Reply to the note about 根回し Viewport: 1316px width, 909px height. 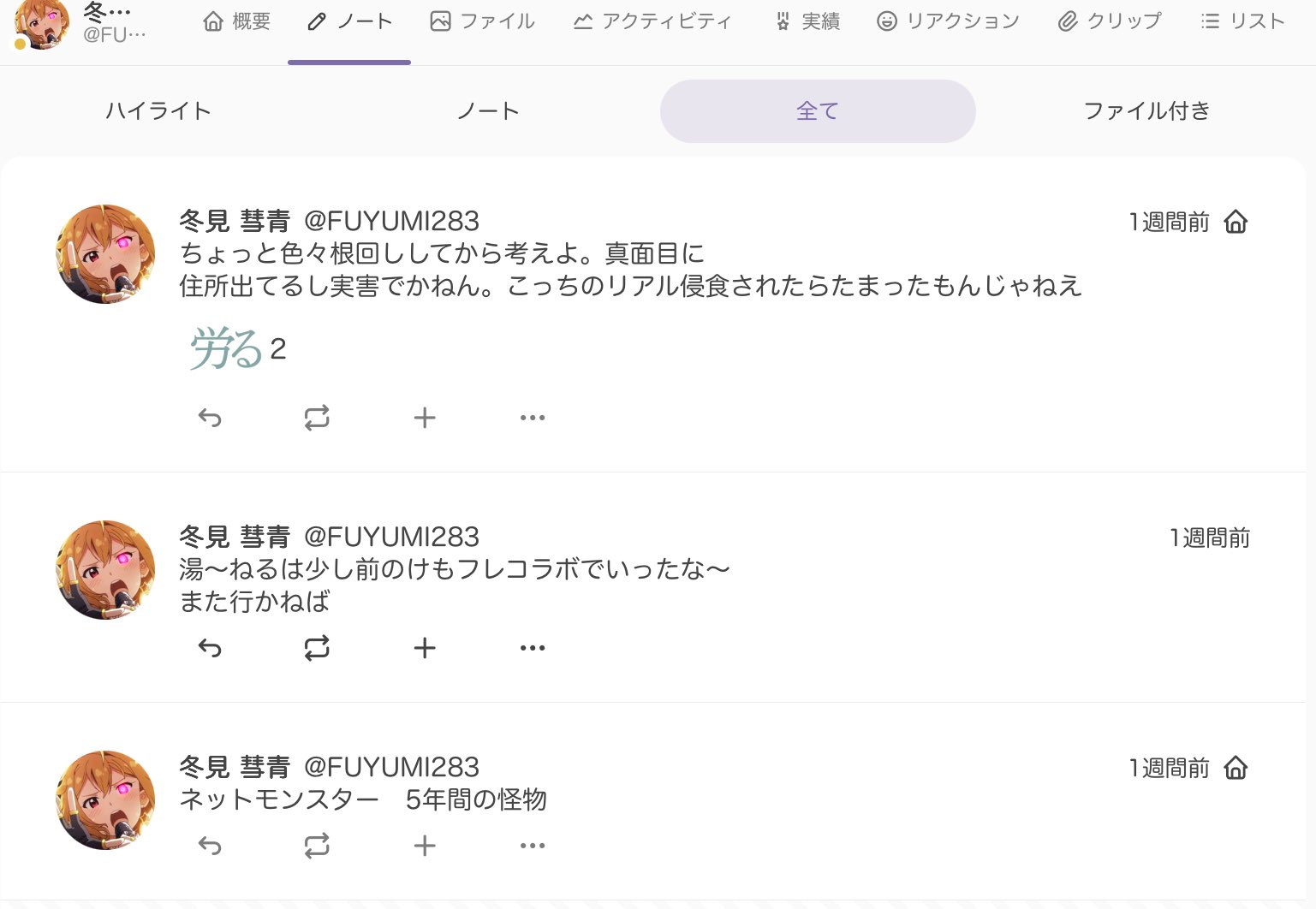click(x=210, y=418)
